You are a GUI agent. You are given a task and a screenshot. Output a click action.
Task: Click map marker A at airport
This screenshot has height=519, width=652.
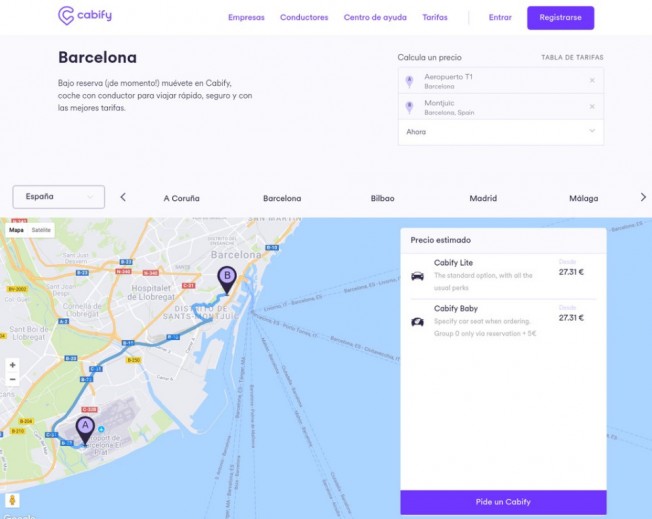coord(85,430)
